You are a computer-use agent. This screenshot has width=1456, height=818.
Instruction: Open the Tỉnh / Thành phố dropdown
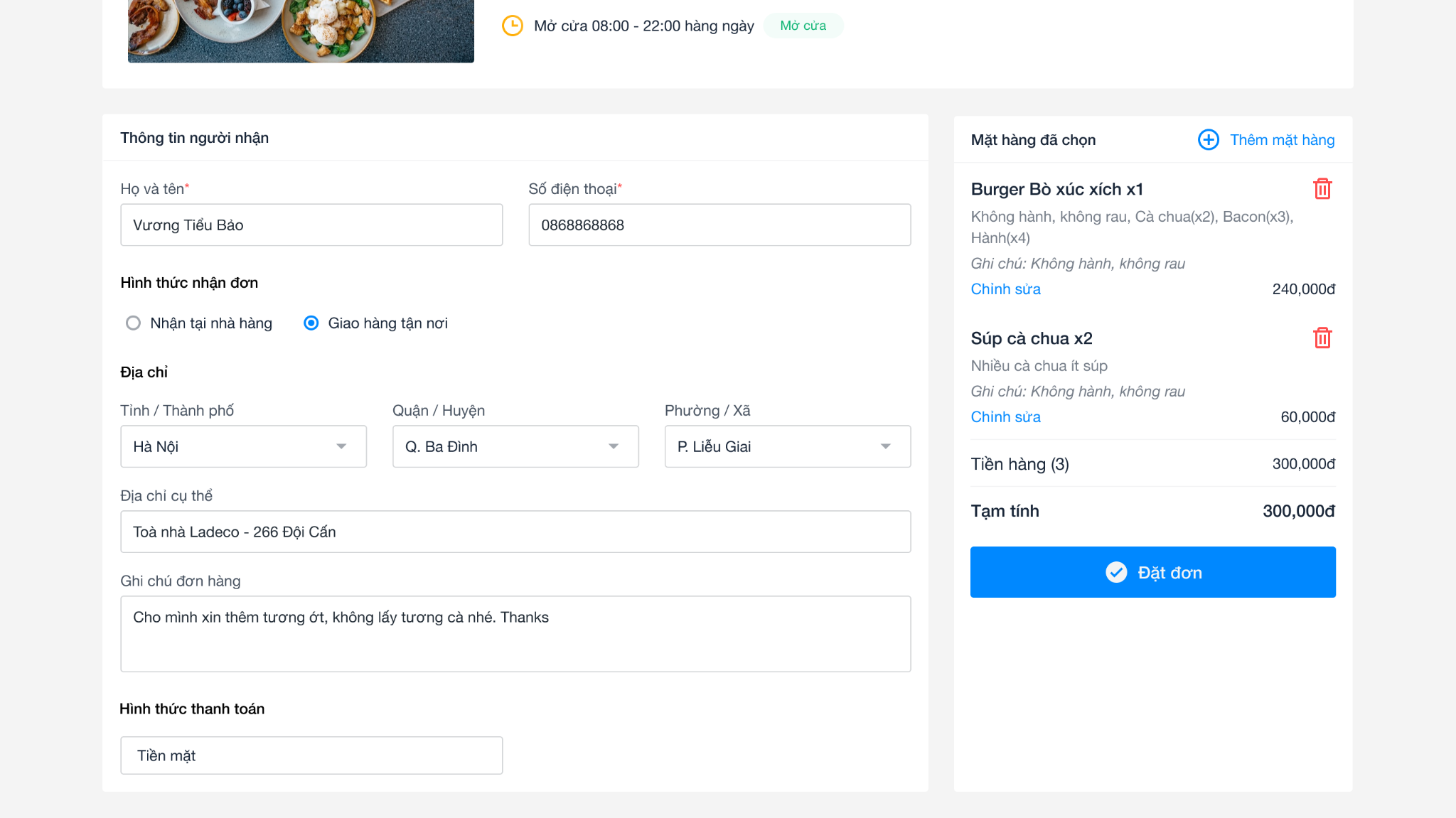(x=243, y=446)
